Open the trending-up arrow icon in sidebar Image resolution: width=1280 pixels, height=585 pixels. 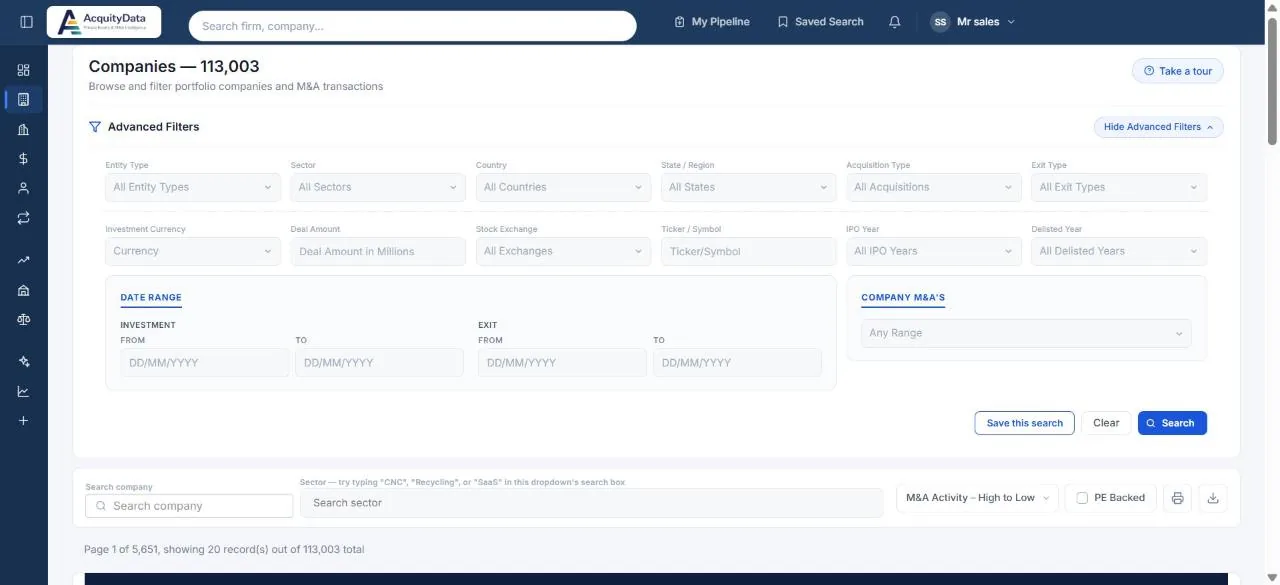[x=24, y=260]
